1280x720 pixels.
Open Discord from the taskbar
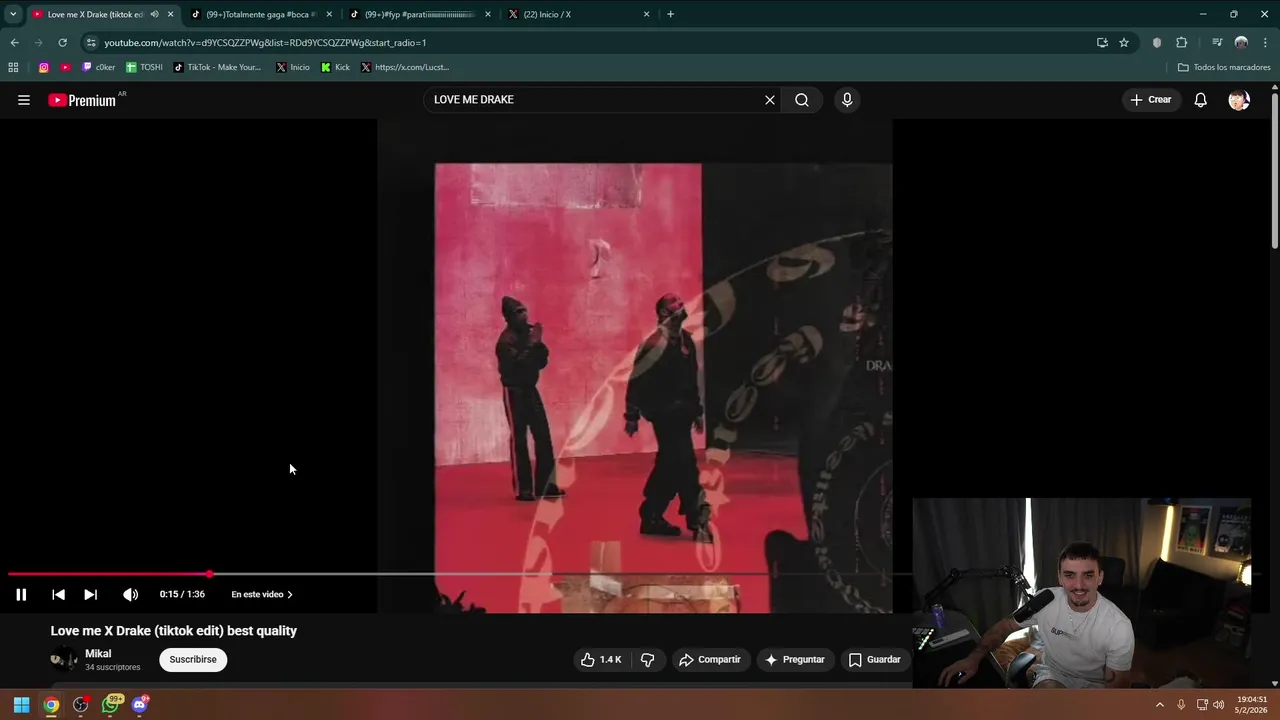point(140,705)
